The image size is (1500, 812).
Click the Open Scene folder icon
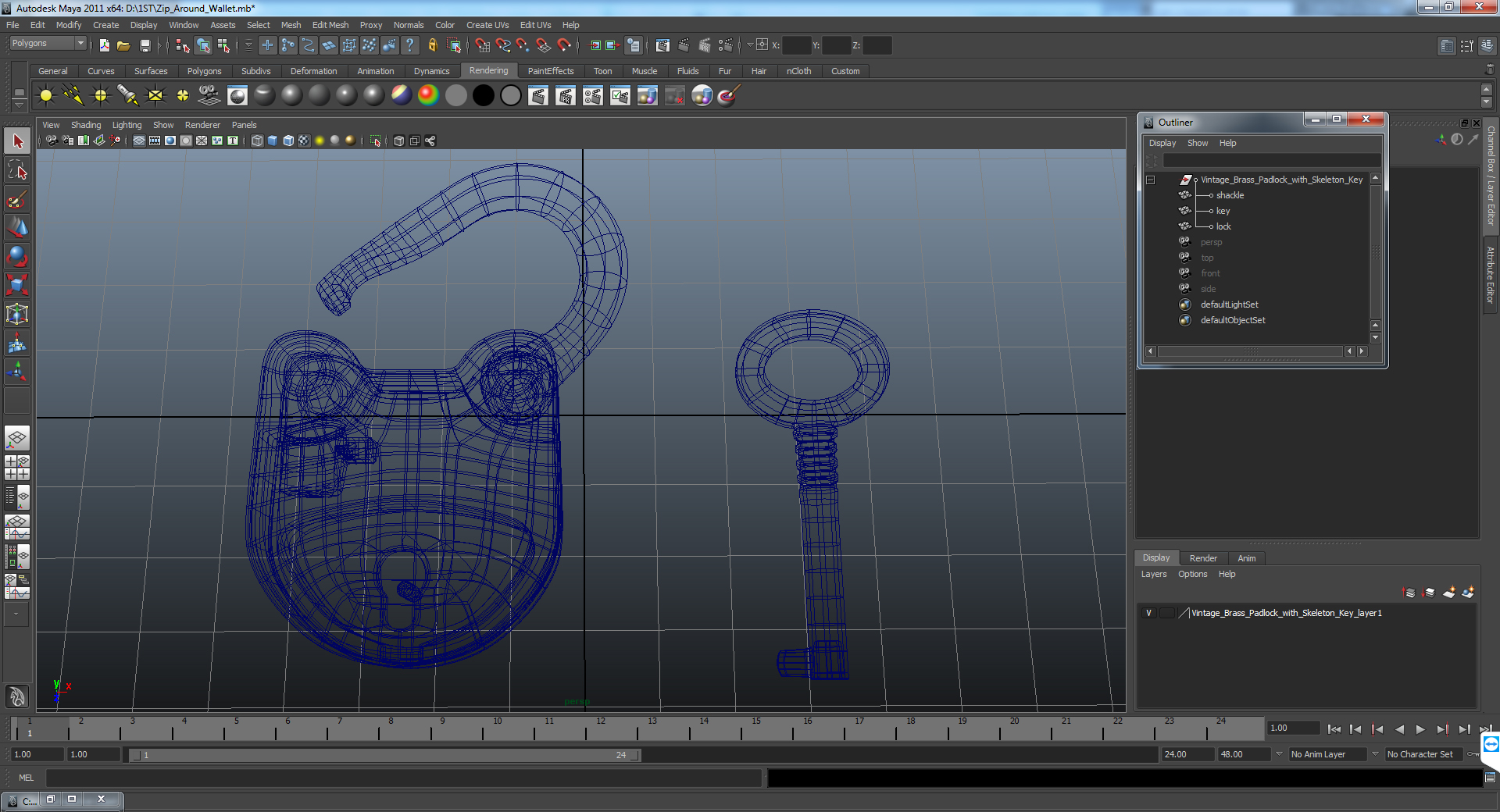tap(123, 45)
